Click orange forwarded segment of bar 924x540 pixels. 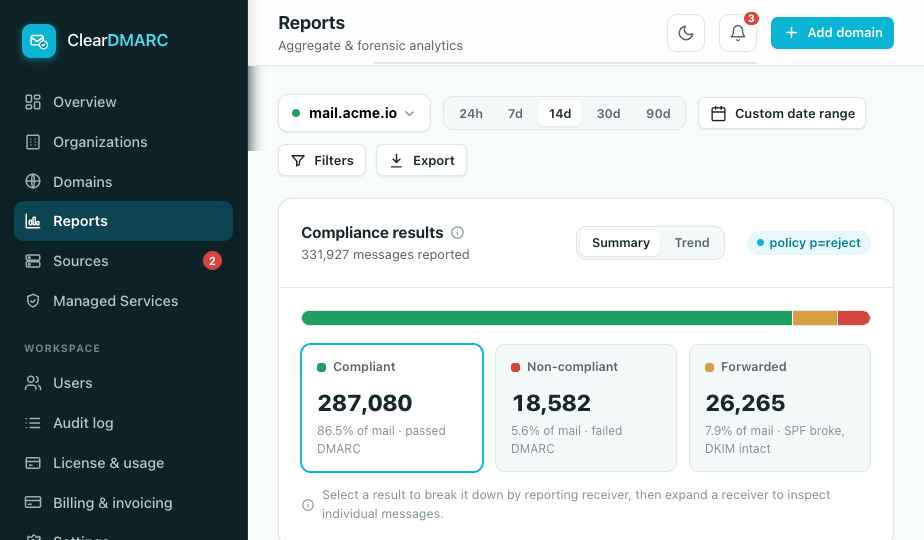click(815, 318)
